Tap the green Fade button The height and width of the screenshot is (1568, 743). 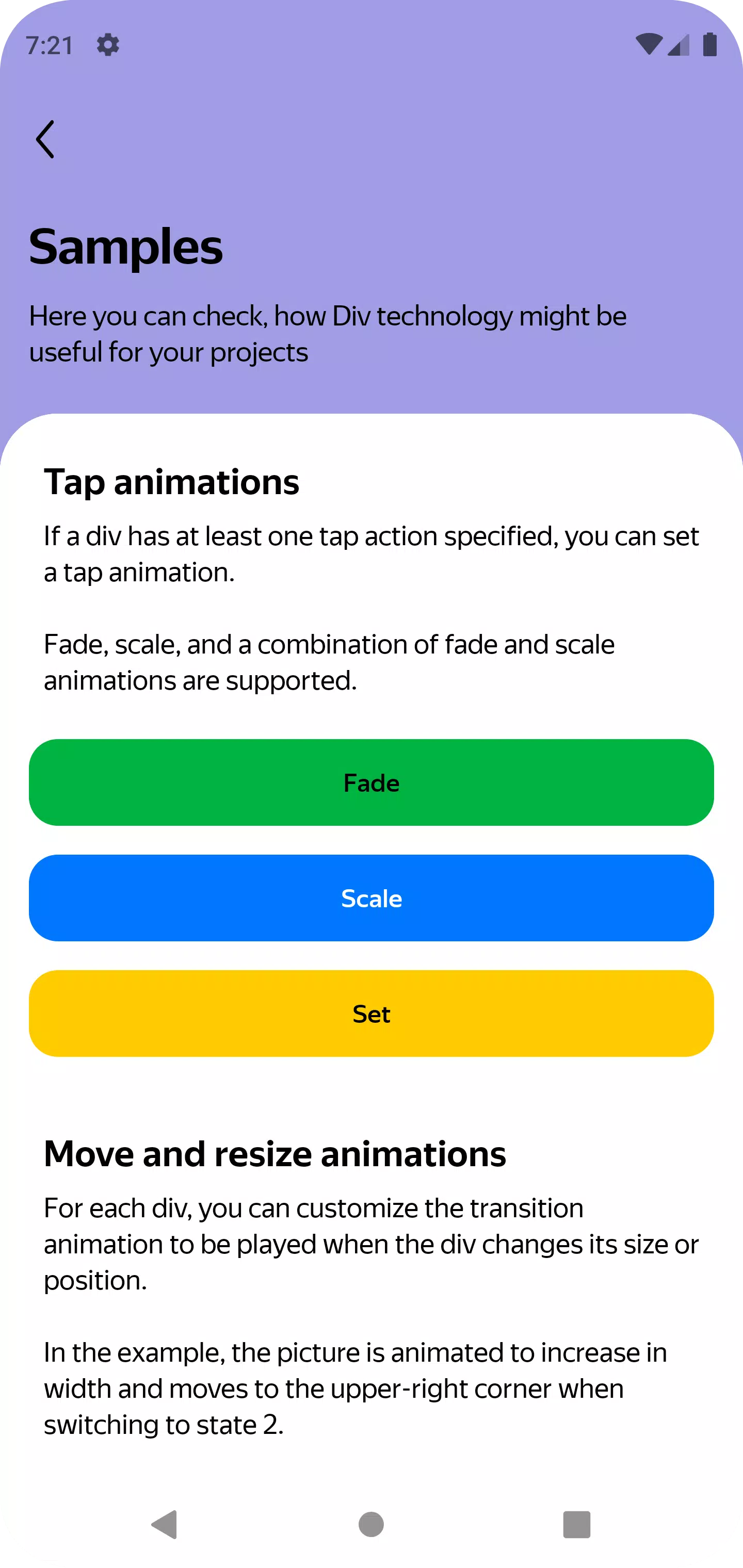click(372, 782)
